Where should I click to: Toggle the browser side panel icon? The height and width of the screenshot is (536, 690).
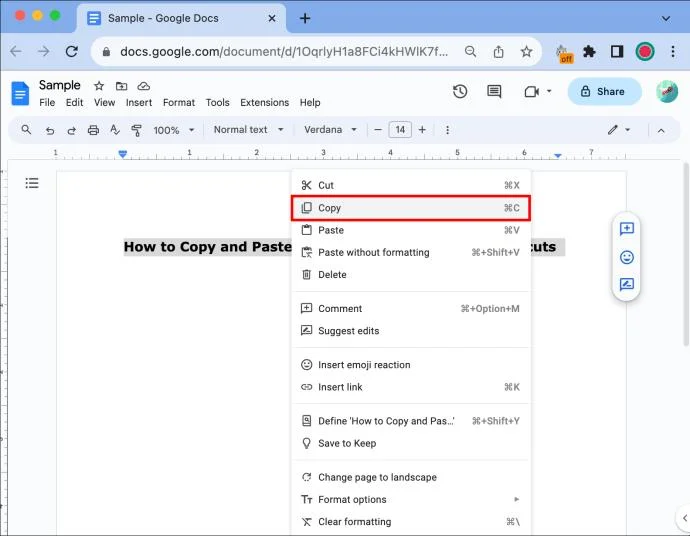617,52
